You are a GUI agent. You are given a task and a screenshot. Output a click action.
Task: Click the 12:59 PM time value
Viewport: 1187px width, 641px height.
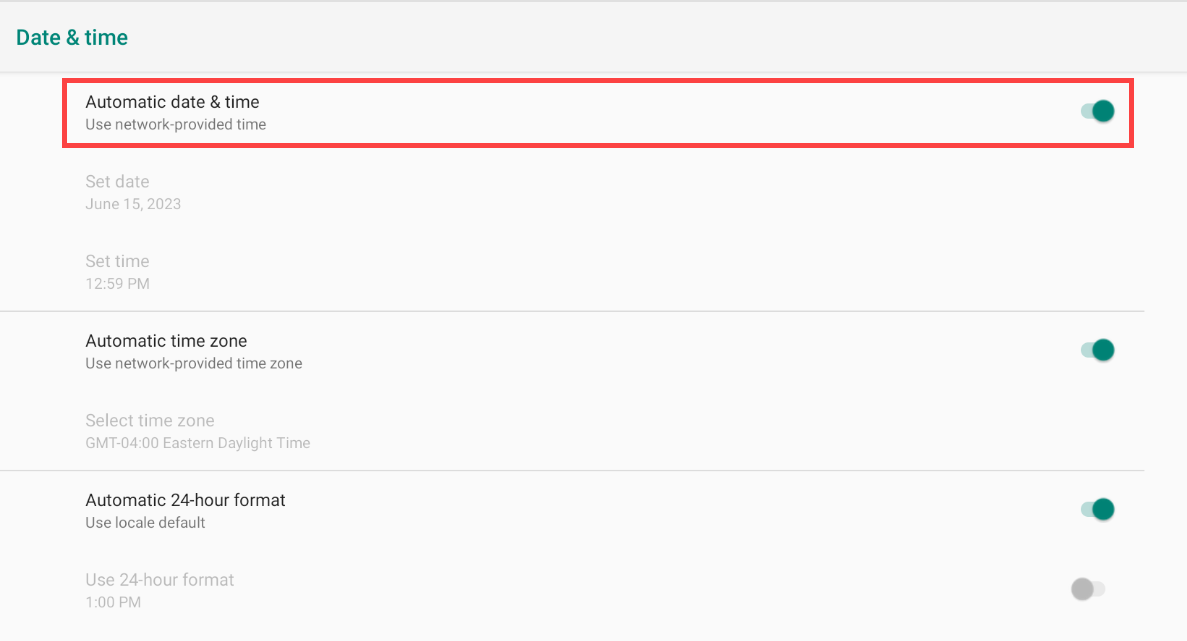coord(117,284)
